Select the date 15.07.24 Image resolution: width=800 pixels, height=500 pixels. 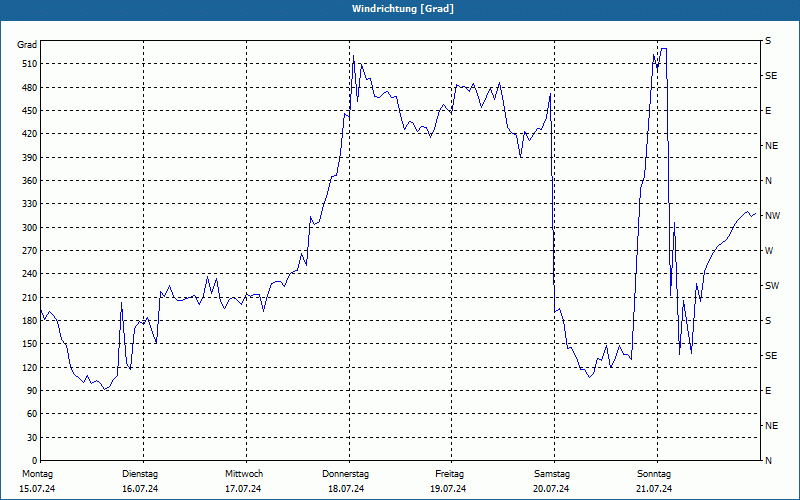point(37,489)
